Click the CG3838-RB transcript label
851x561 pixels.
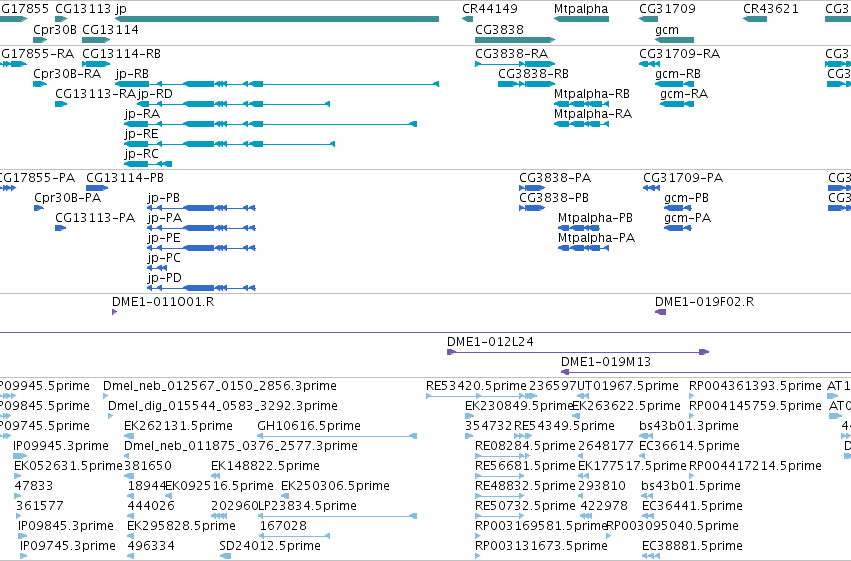534,74
